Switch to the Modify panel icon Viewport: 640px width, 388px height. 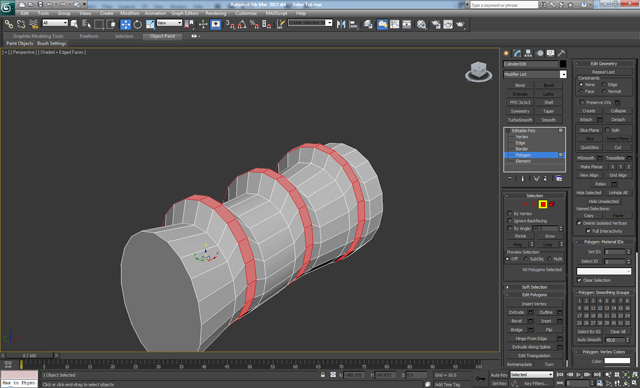coord(518,53)
